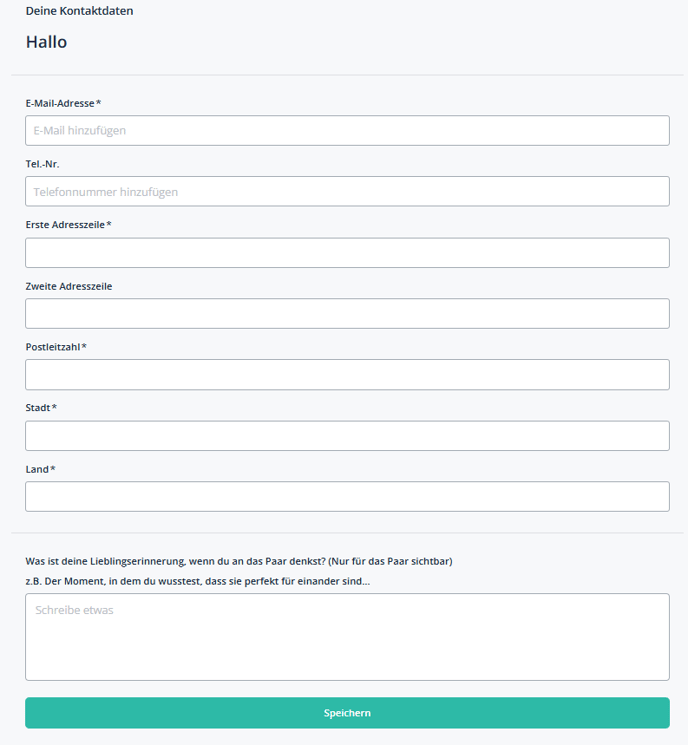Click the Lieblingserinnerung question text
The width and height of the screenshot is (688, 745).
click(x=239, y=561)
